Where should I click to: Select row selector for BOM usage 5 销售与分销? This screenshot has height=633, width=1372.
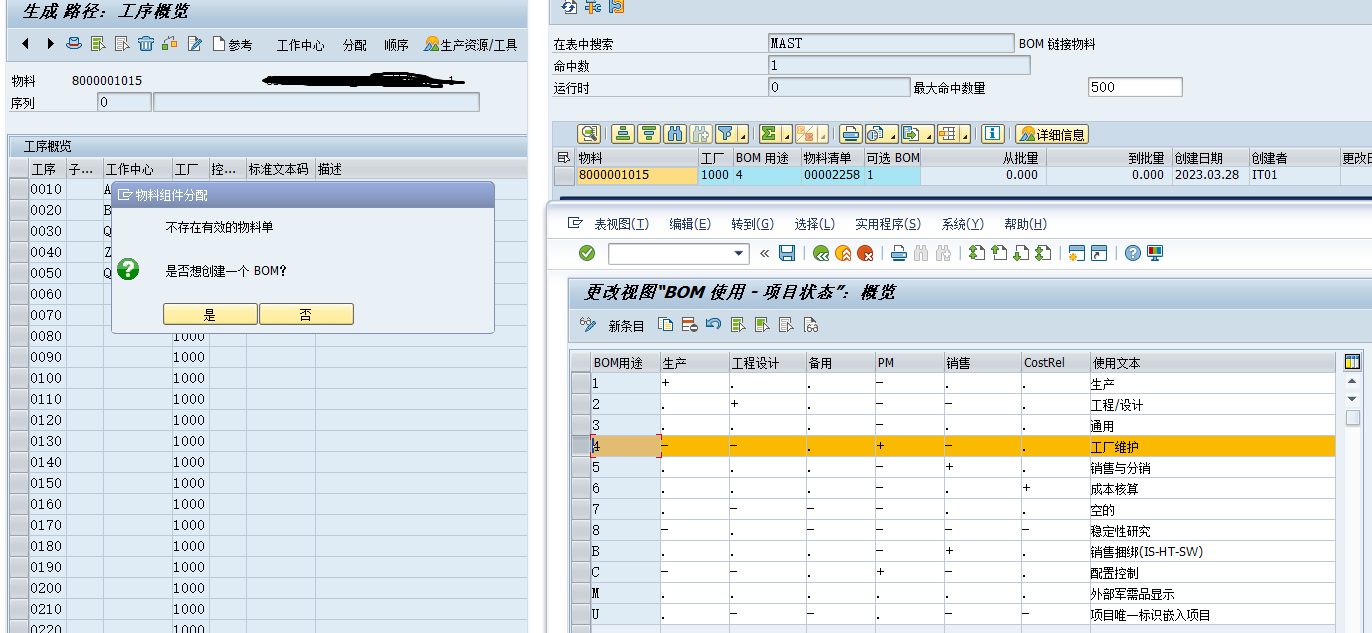(x=580, y=468)
